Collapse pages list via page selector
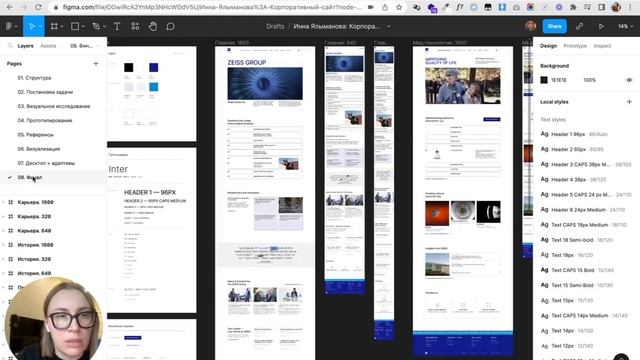 (x=85, y=46)
